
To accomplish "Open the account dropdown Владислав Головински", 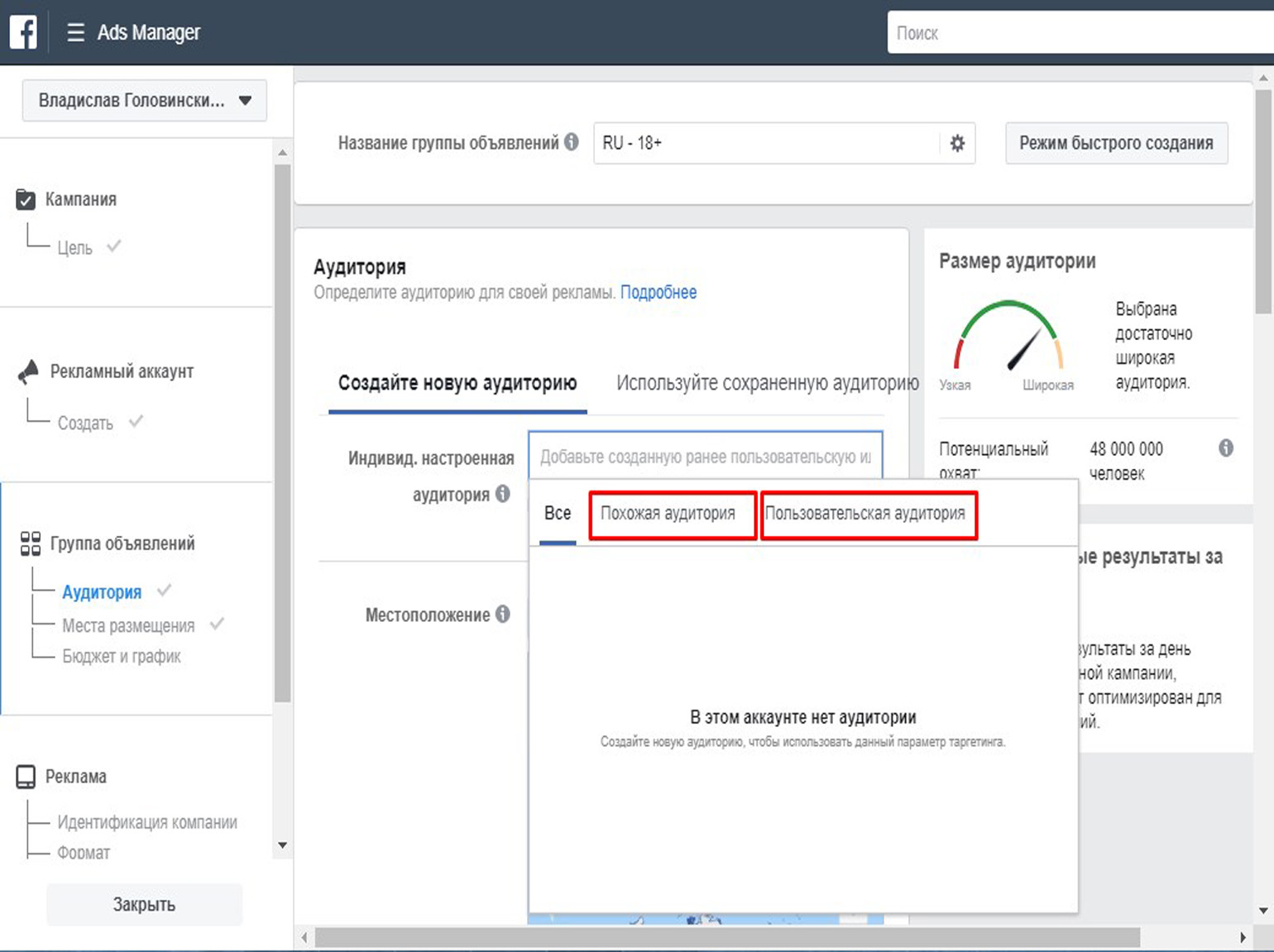I will [144, 101].
